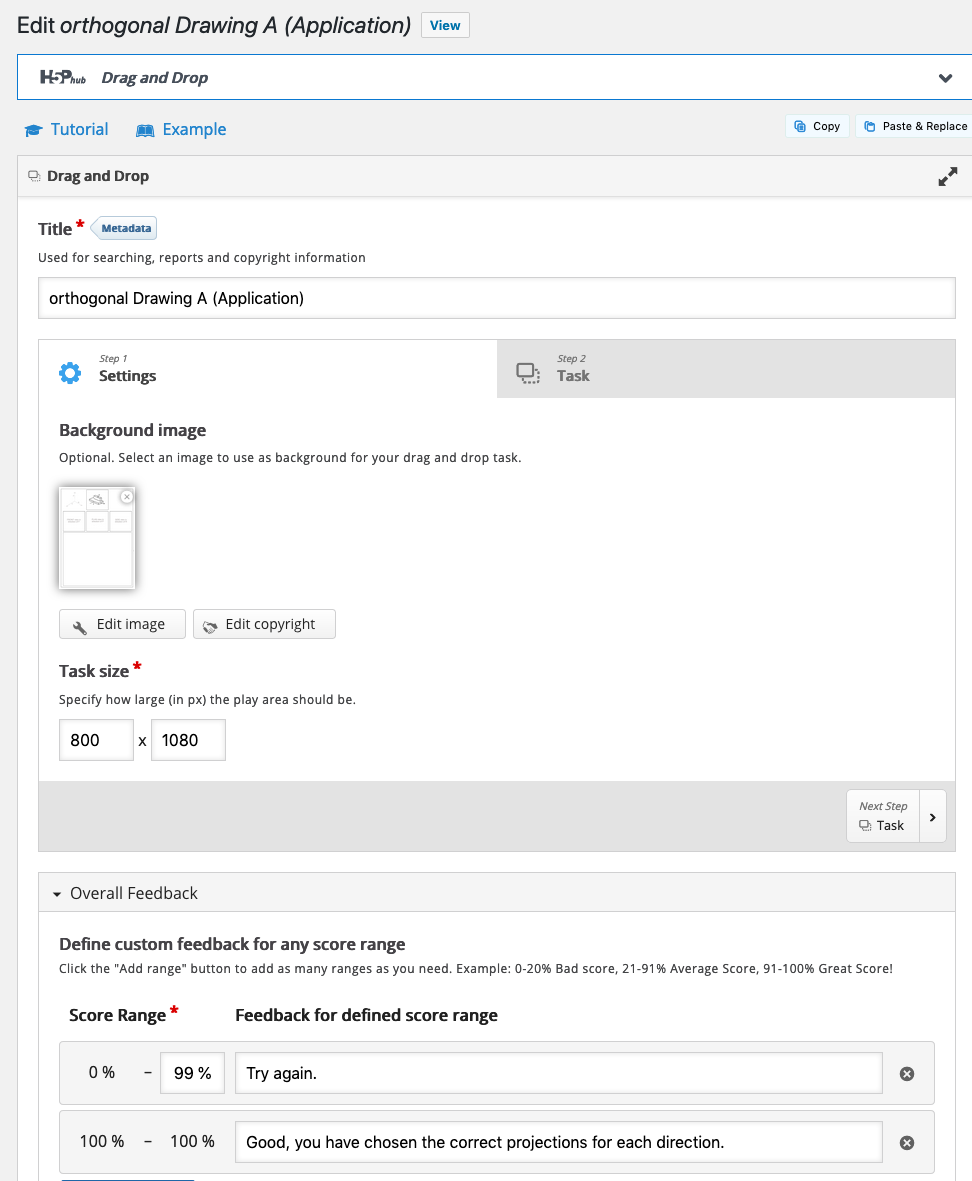Click the Settings gear icon in Step 1
The width and height of the screenshot is (972, 1181).
[x=70, y=373]
